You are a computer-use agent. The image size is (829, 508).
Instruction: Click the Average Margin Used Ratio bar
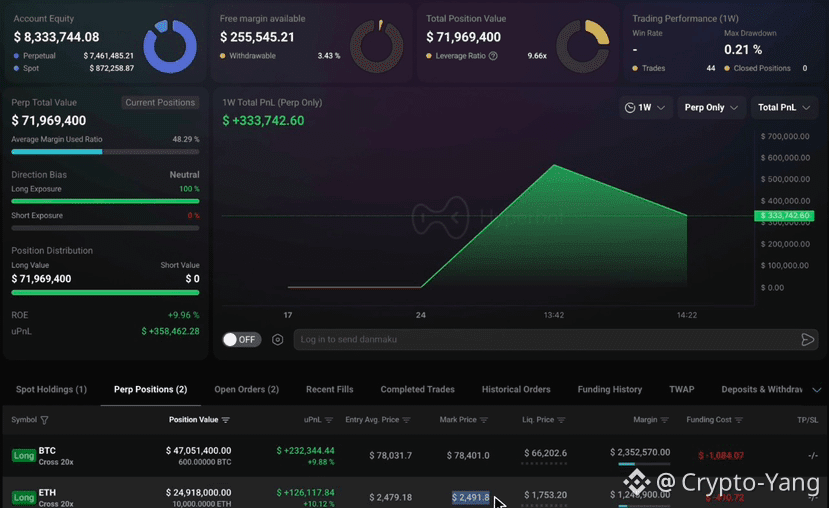pos(105,152)
